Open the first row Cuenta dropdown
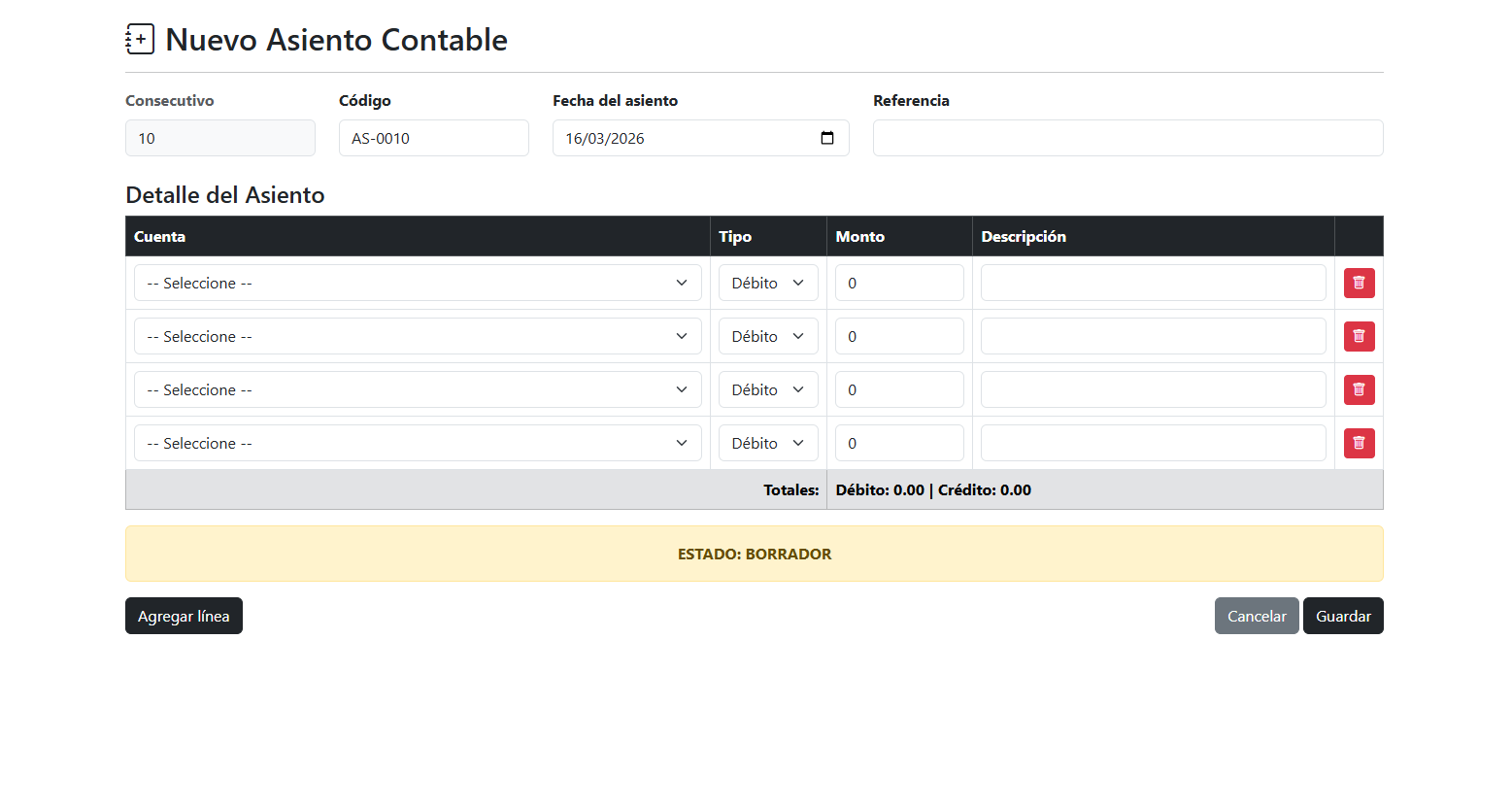1512x808 pixels. (418, 283)
